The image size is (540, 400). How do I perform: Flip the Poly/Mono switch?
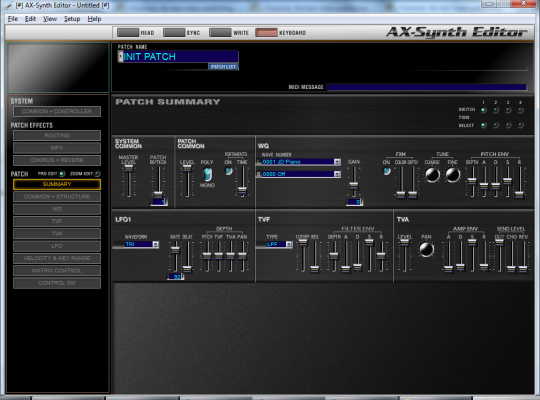207,174
